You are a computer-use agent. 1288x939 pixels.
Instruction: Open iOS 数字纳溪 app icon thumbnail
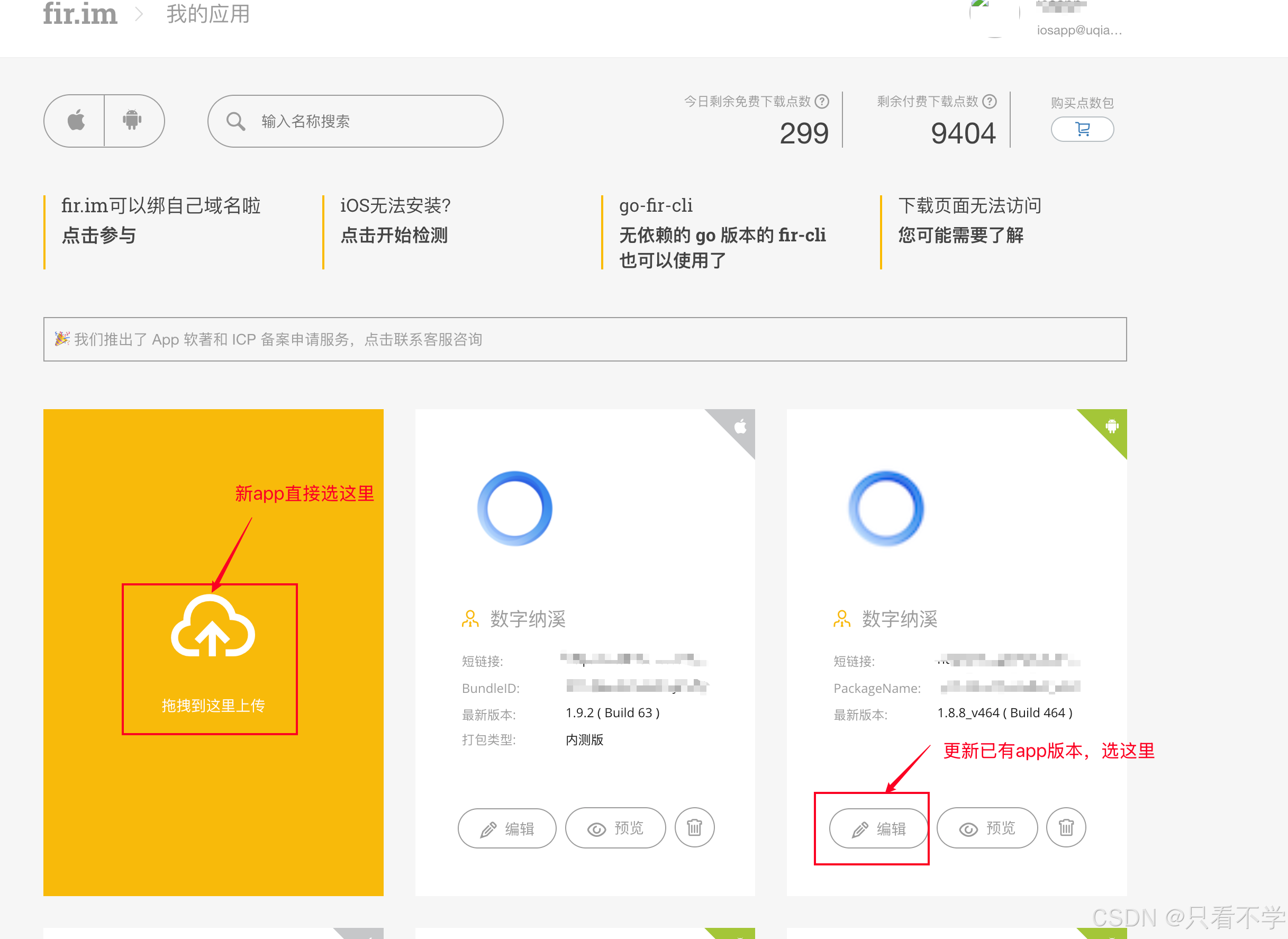(515, 508)
